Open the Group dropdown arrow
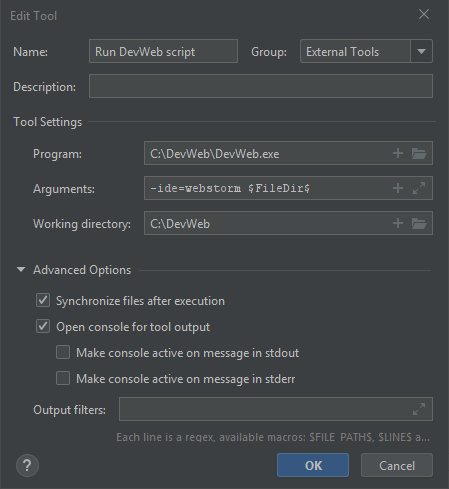Screen dimensions: 449x489 coord(421,51)
